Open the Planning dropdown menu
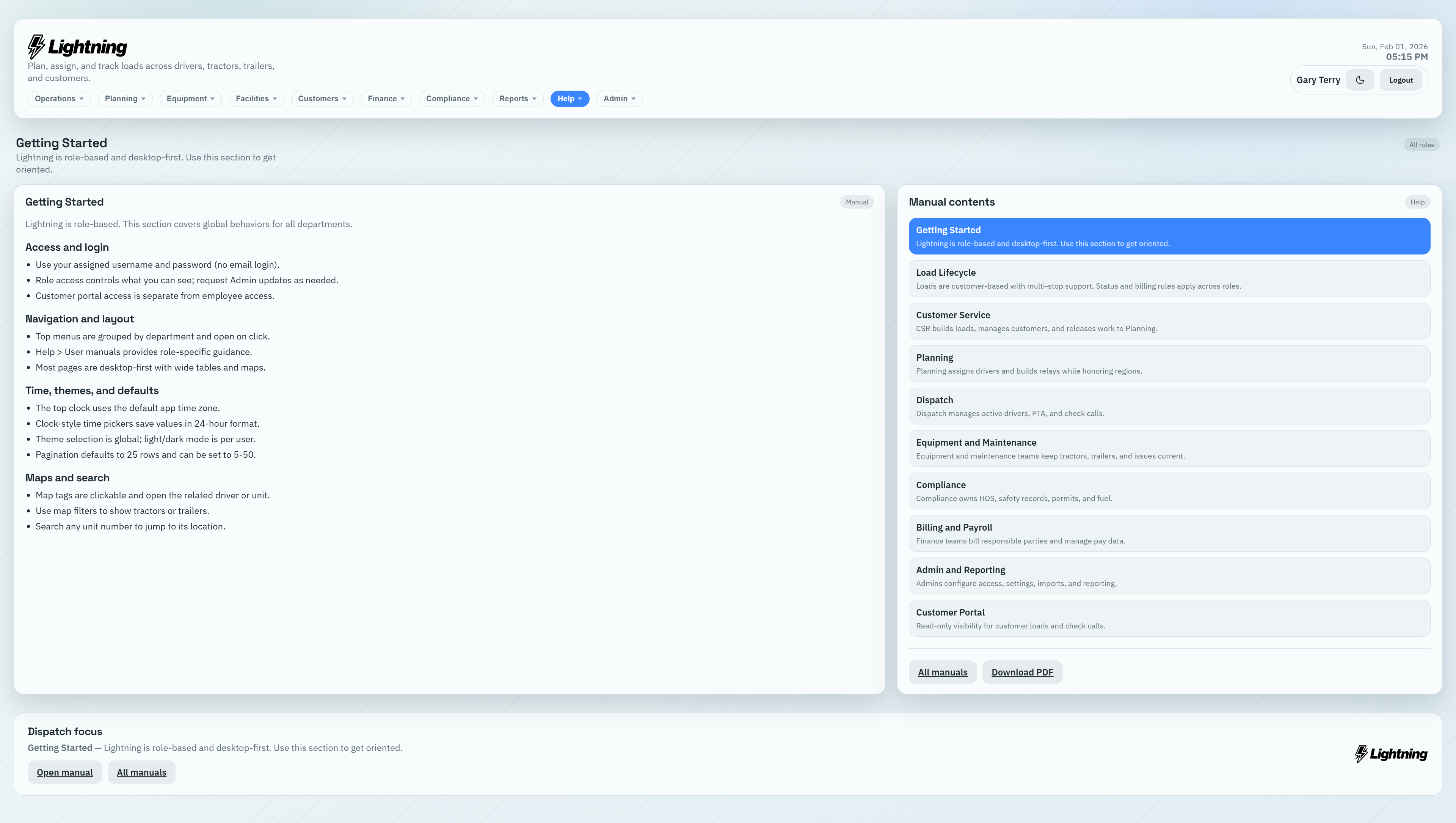Screen dimensions: 1456x823 [x=125, y=98]
